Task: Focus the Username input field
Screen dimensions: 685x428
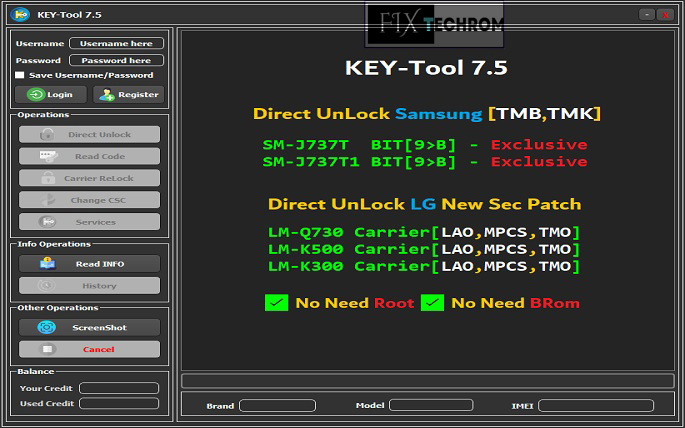Action: click(116, 43)
